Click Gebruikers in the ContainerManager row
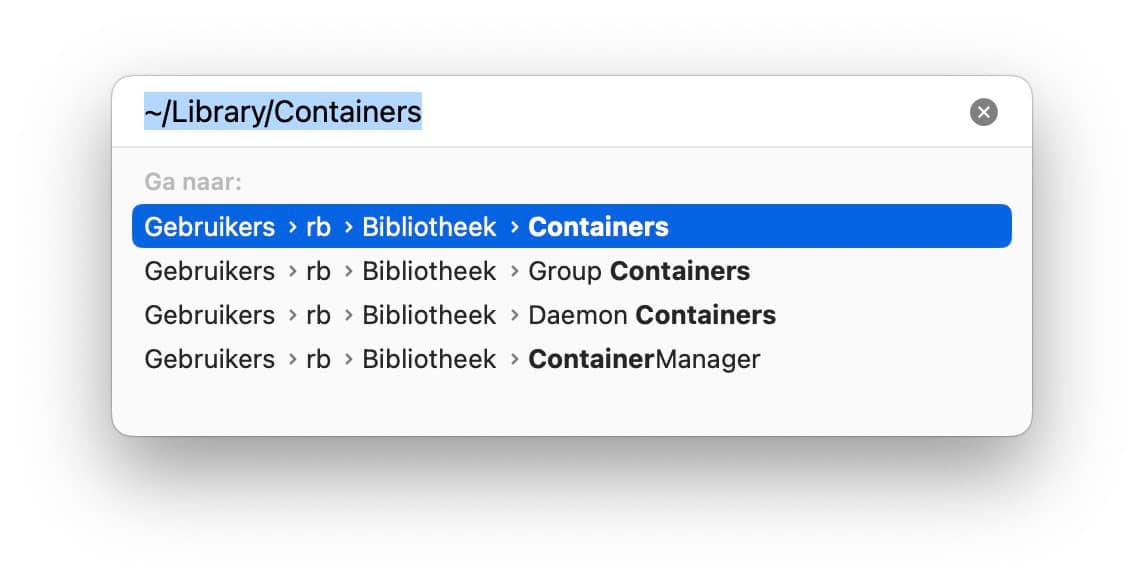 click(209, 358)
